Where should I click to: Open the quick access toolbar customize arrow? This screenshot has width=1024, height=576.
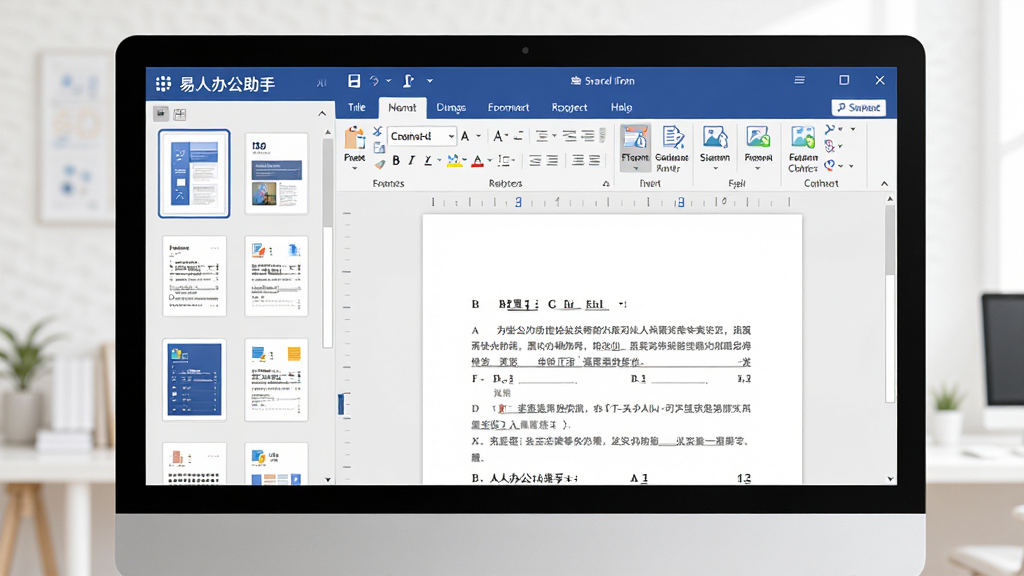pos(430,81)
